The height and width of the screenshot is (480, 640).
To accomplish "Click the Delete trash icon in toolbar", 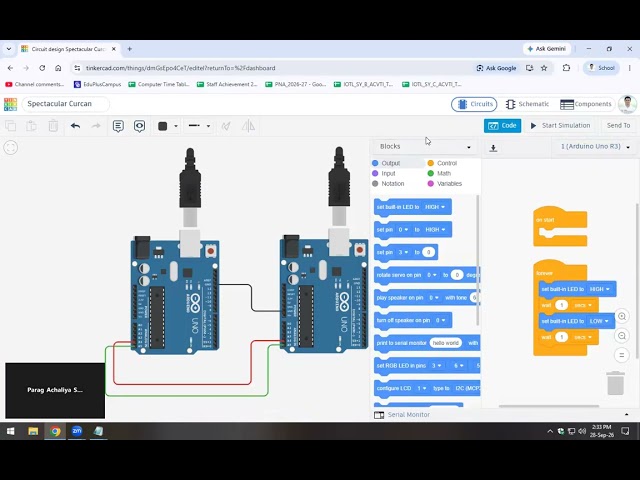I will 53,126.
